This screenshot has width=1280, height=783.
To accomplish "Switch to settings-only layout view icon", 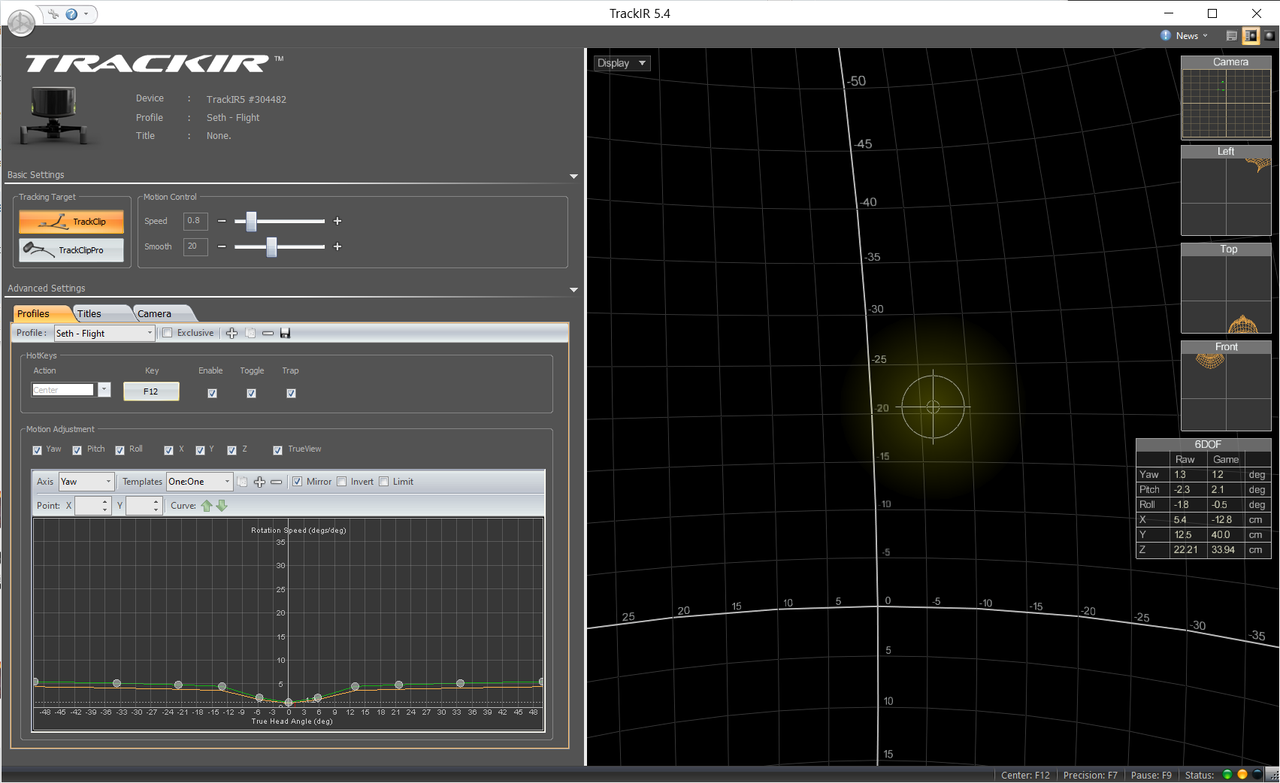I will (1232, 36).
